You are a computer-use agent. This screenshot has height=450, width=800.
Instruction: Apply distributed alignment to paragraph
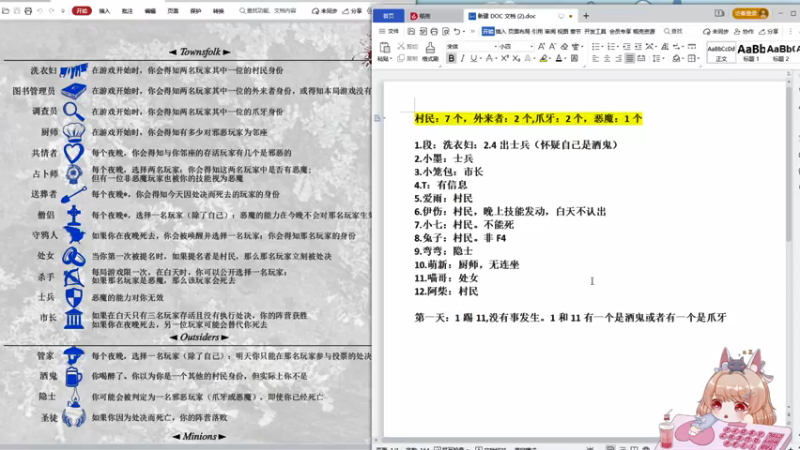click(x=641, y=59)
